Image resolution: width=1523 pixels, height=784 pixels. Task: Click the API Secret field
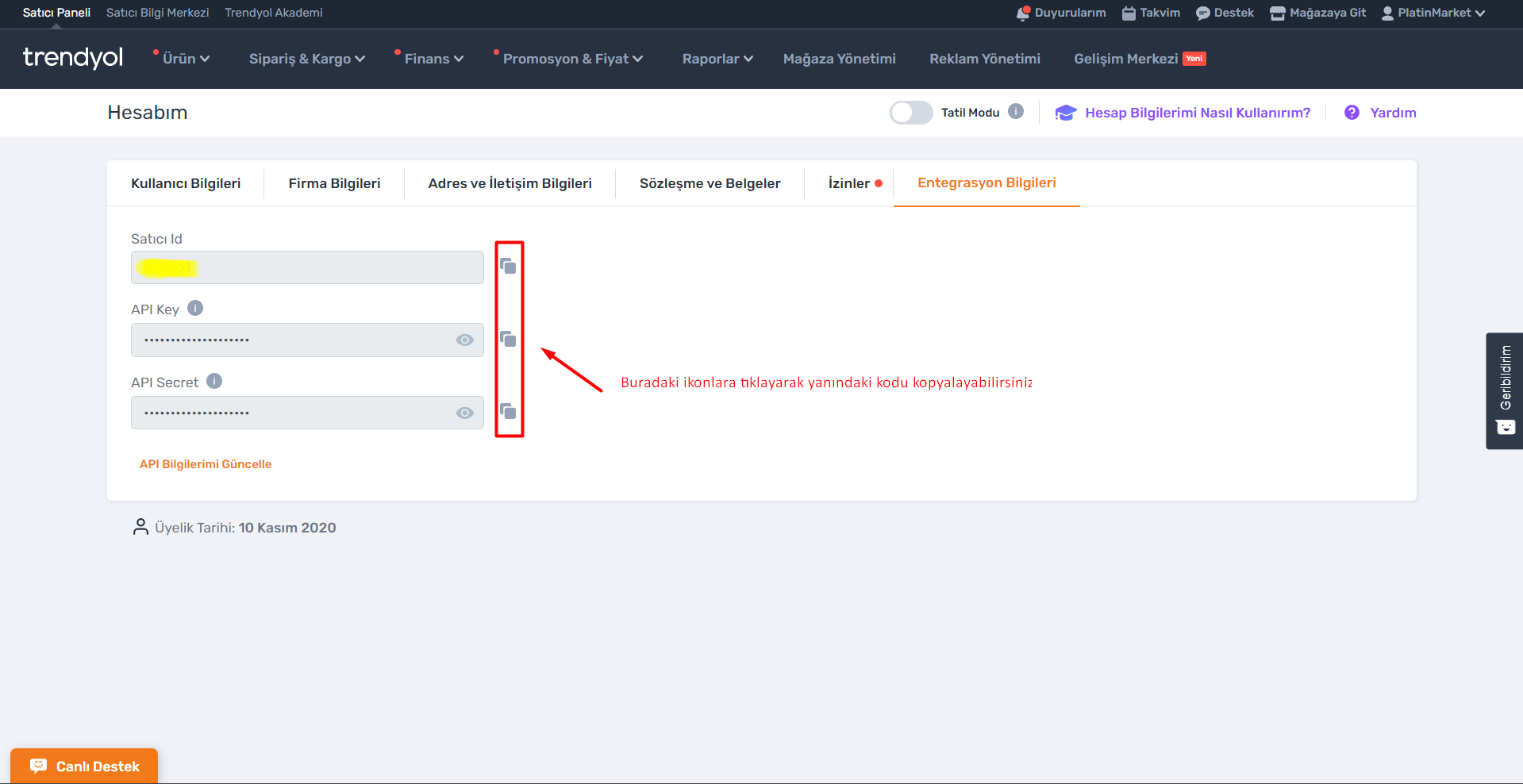[x=307, y=413]
